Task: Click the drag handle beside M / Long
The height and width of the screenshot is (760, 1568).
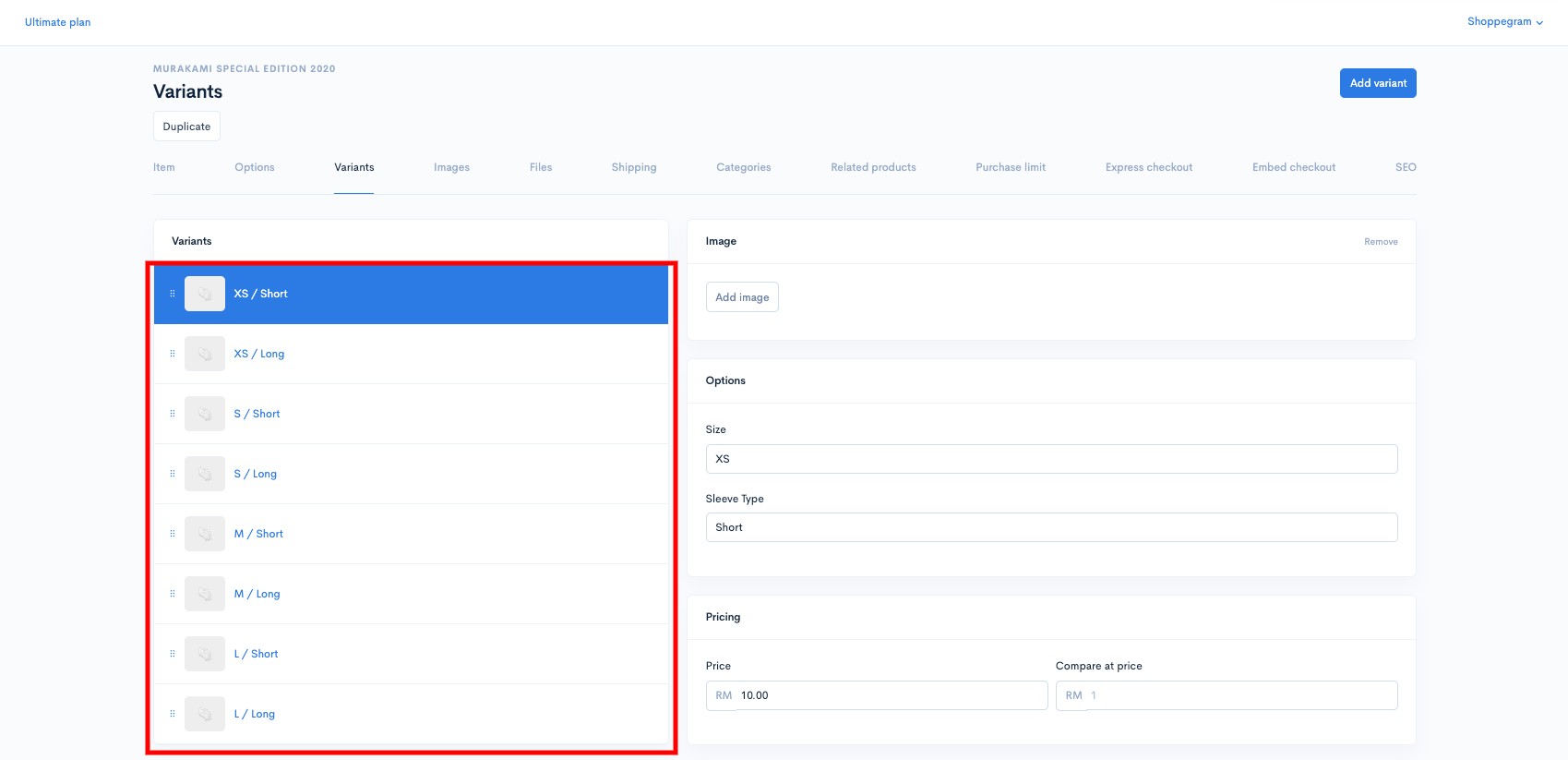Action: (x=172, y=594)
